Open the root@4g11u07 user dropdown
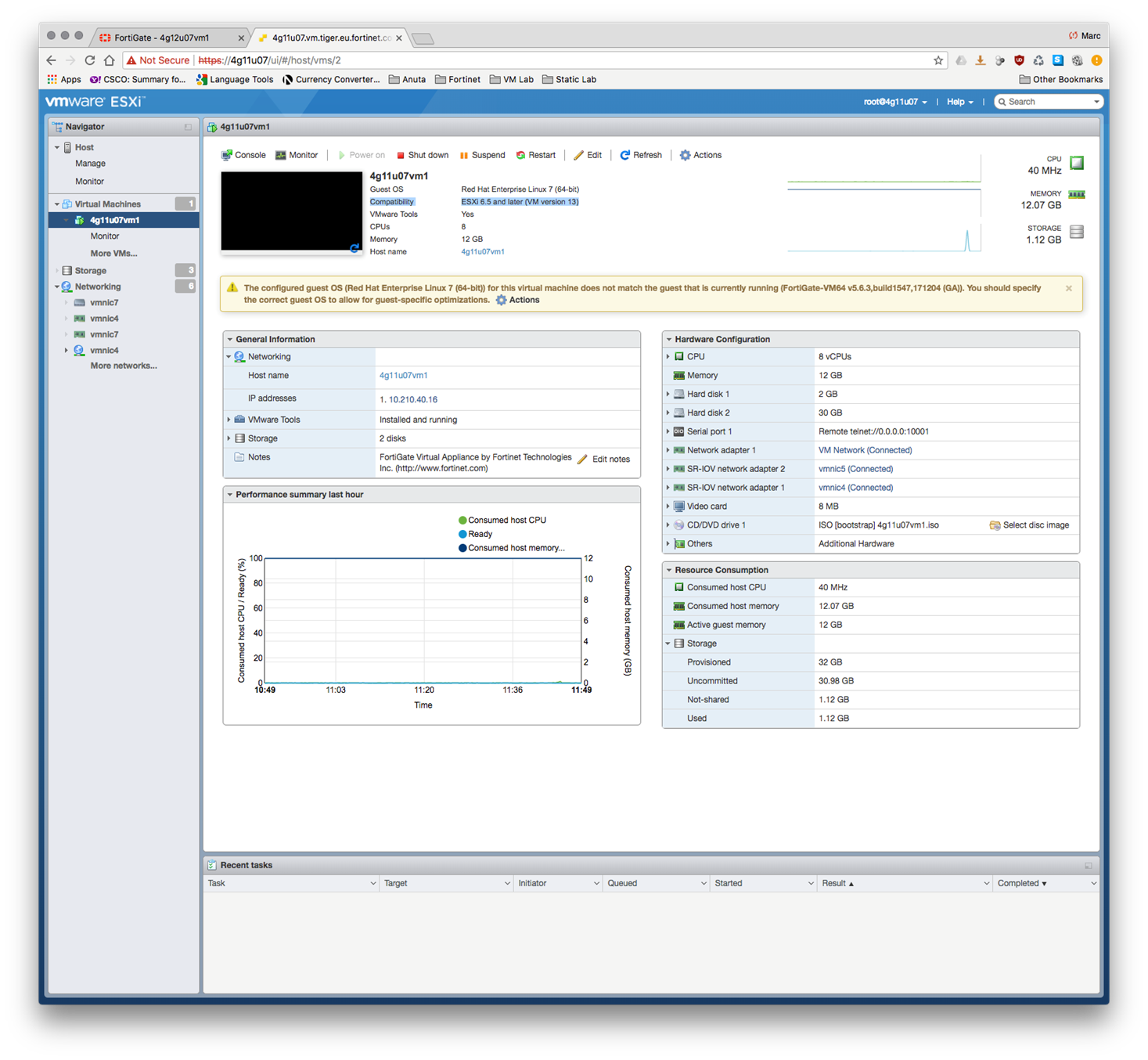 pyautogui.click(x=894, y=102)
